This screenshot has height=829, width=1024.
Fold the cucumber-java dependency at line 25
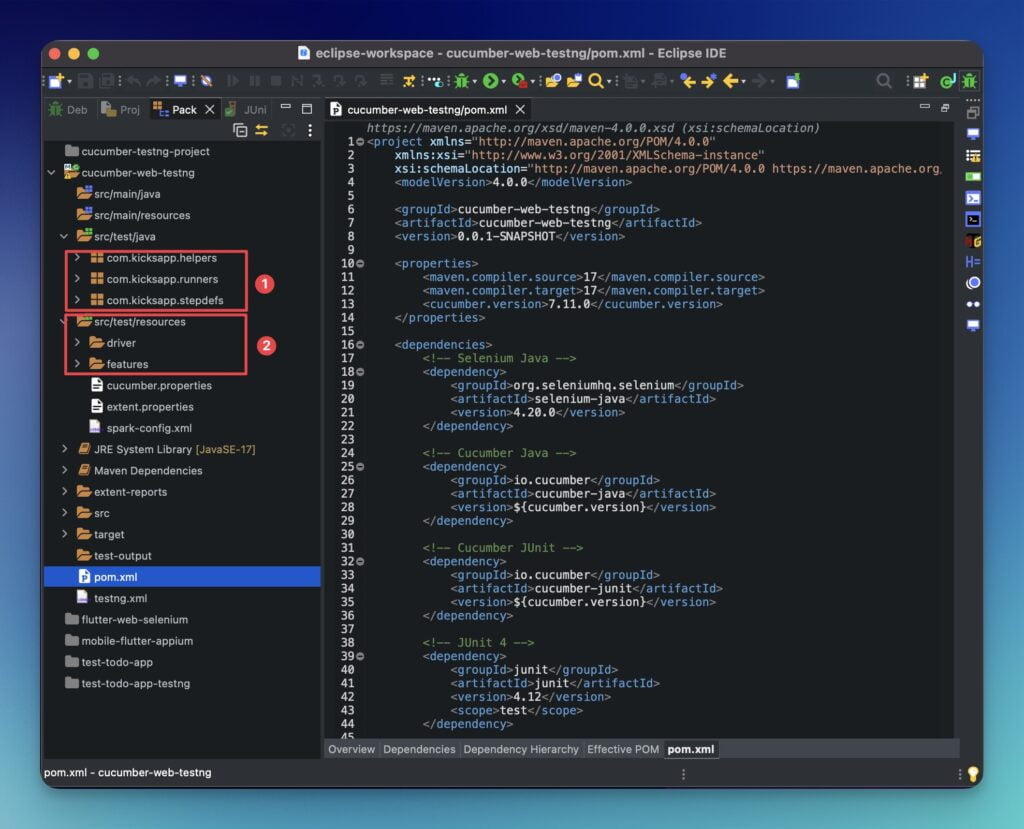[360, 467]
